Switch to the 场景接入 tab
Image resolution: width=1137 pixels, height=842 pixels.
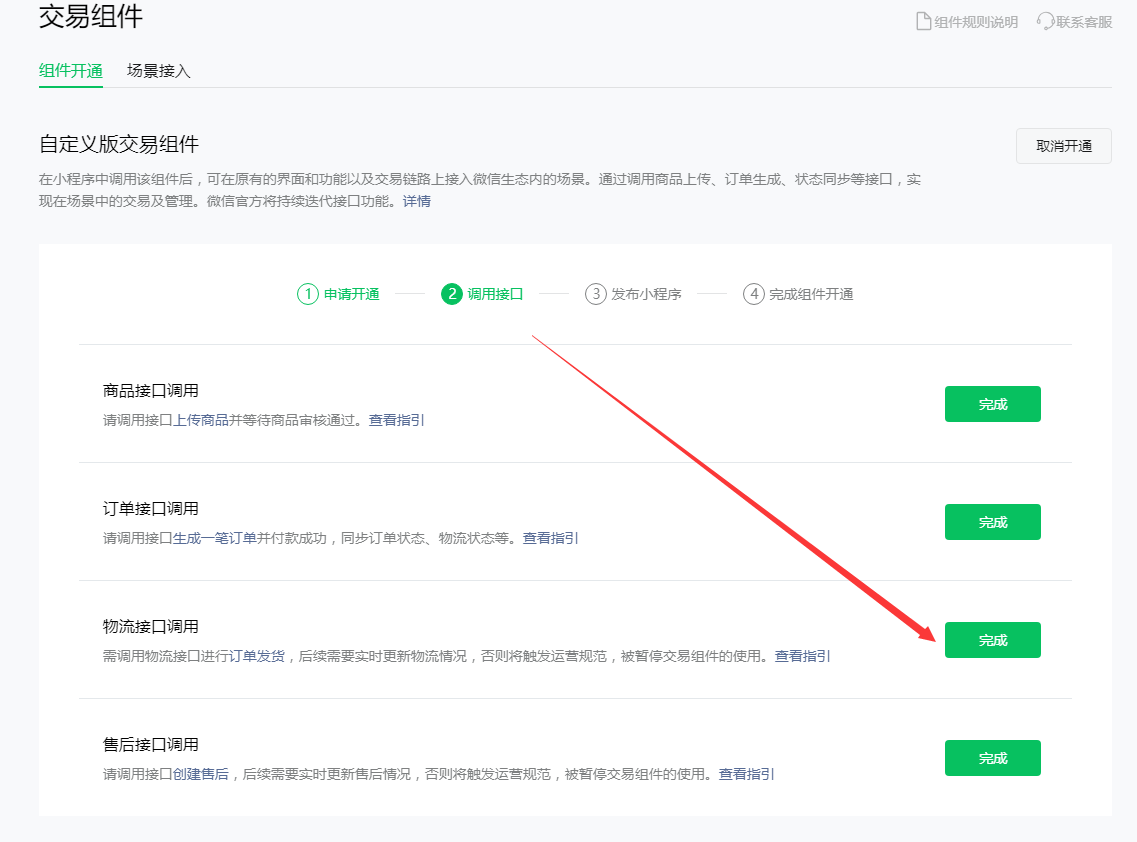pyautogui.click(x=159, y=71)
